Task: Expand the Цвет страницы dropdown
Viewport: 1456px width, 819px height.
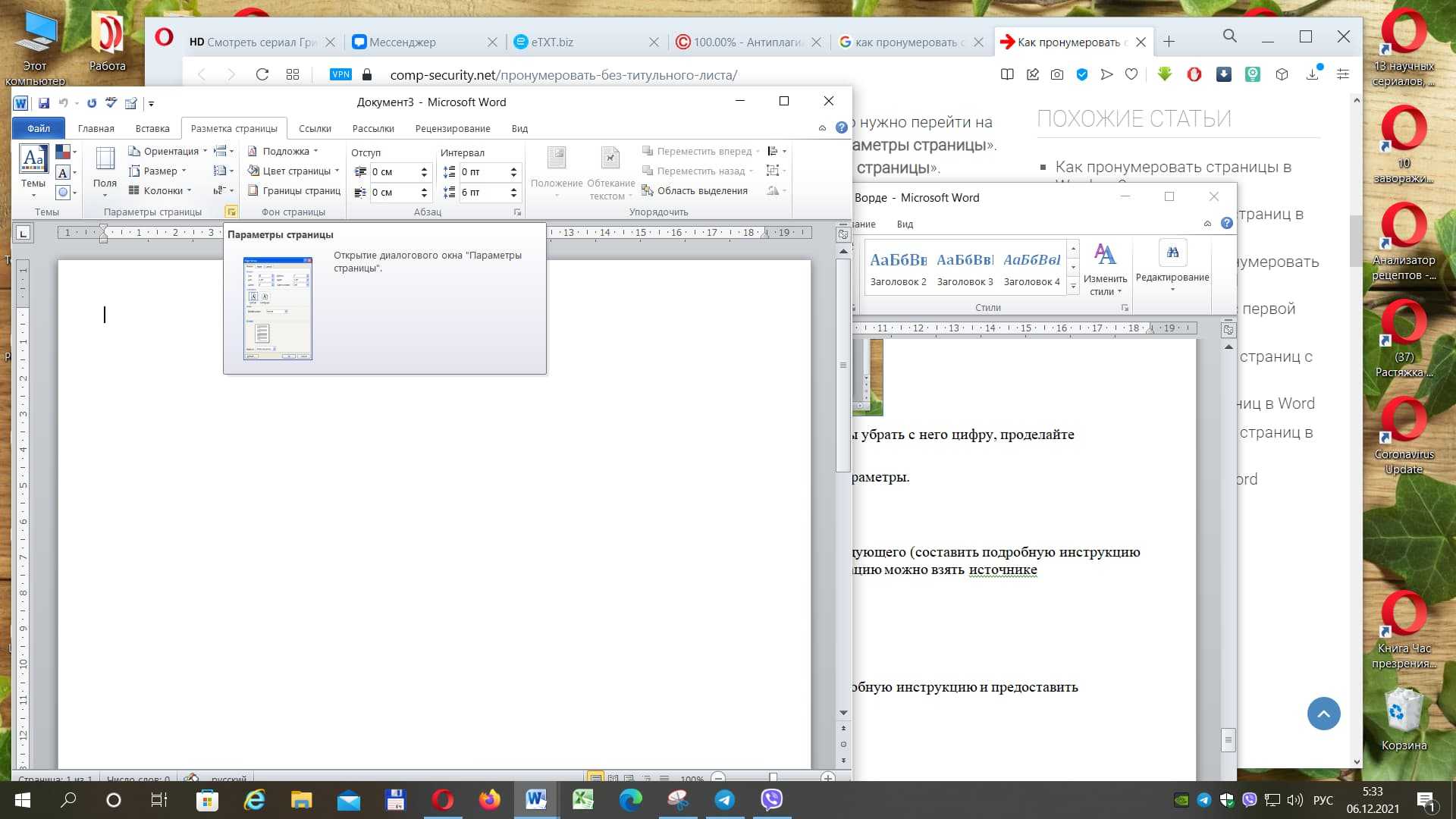Action: click(293, 171)
